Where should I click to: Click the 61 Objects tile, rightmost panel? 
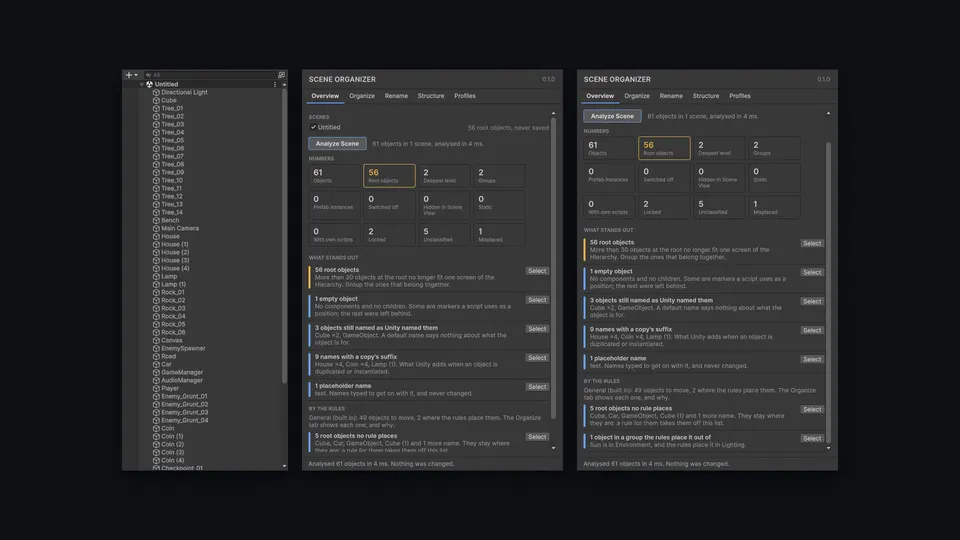(609, 148)
